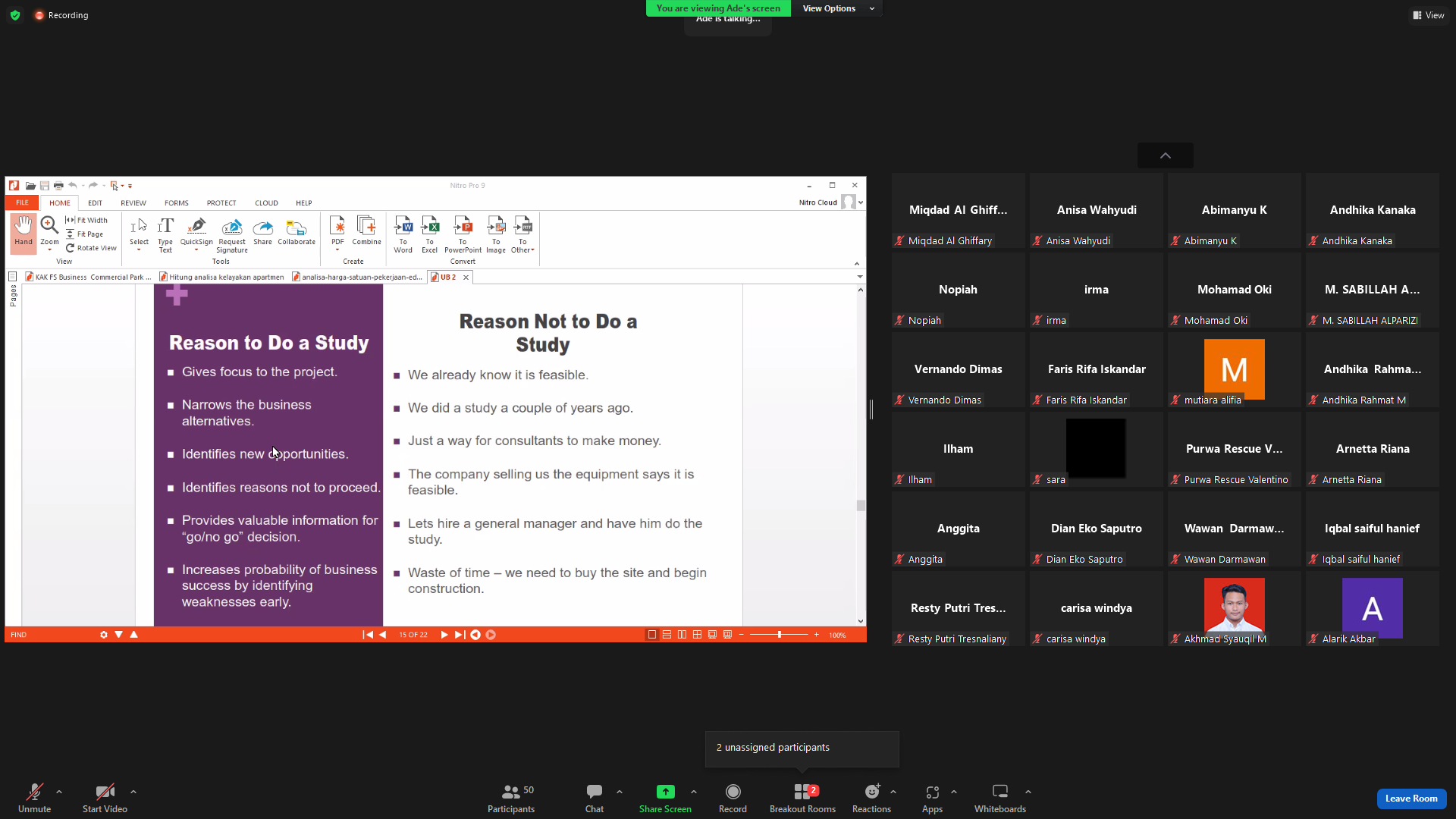Open the Find settings gear icon

tap(104, 635)
